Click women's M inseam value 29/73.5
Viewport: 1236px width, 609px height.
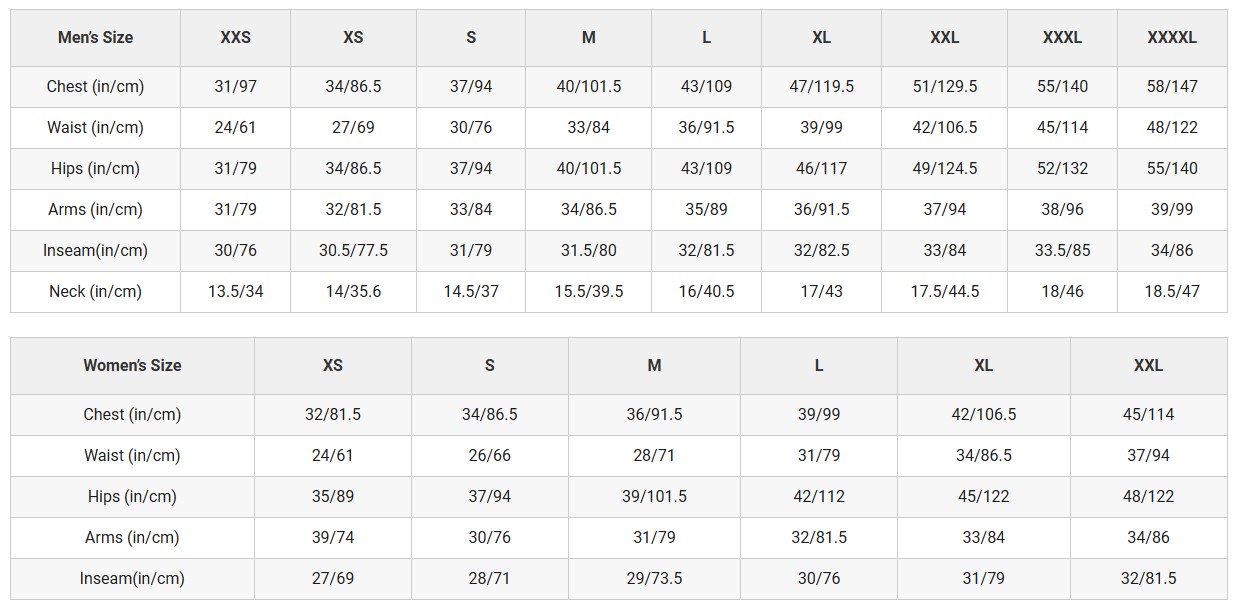coord(654,579)
